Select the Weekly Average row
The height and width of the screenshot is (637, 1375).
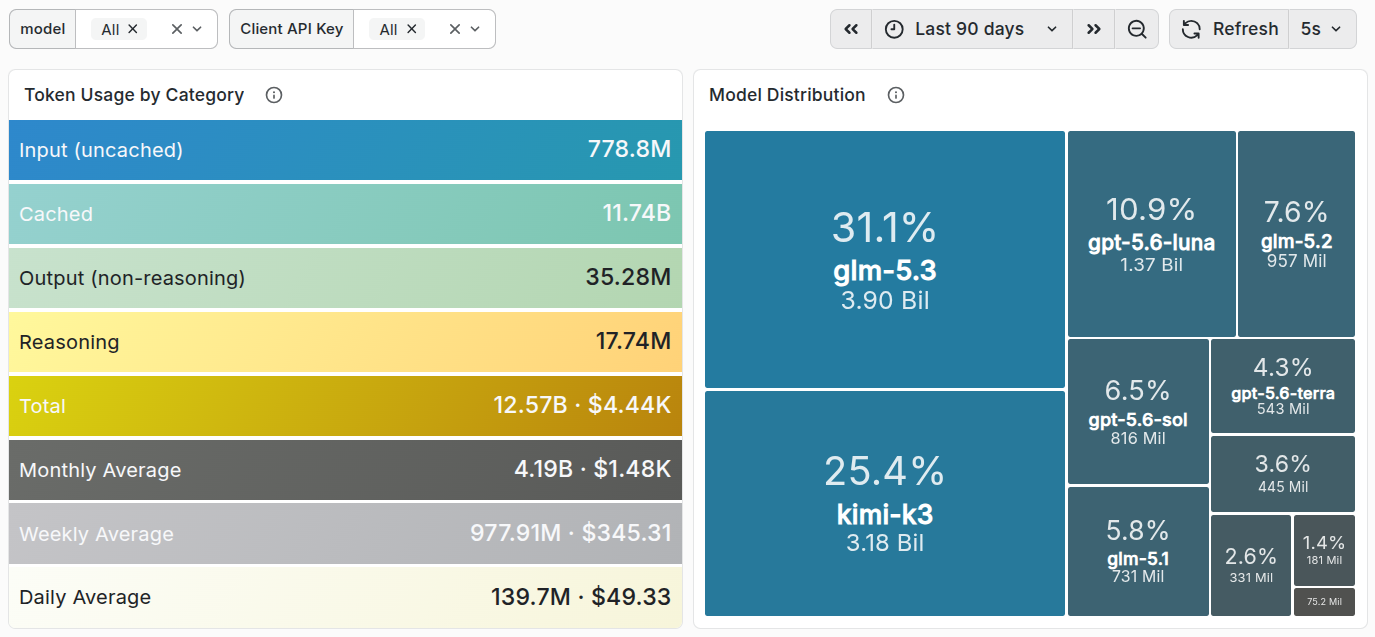pos(345,533)
